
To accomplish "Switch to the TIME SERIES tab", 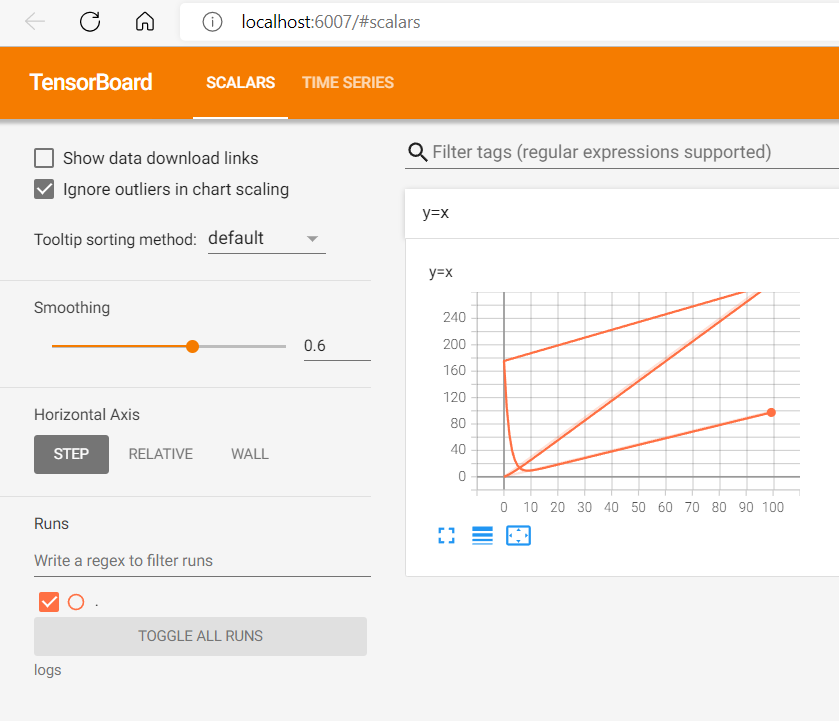I will 347,83.
